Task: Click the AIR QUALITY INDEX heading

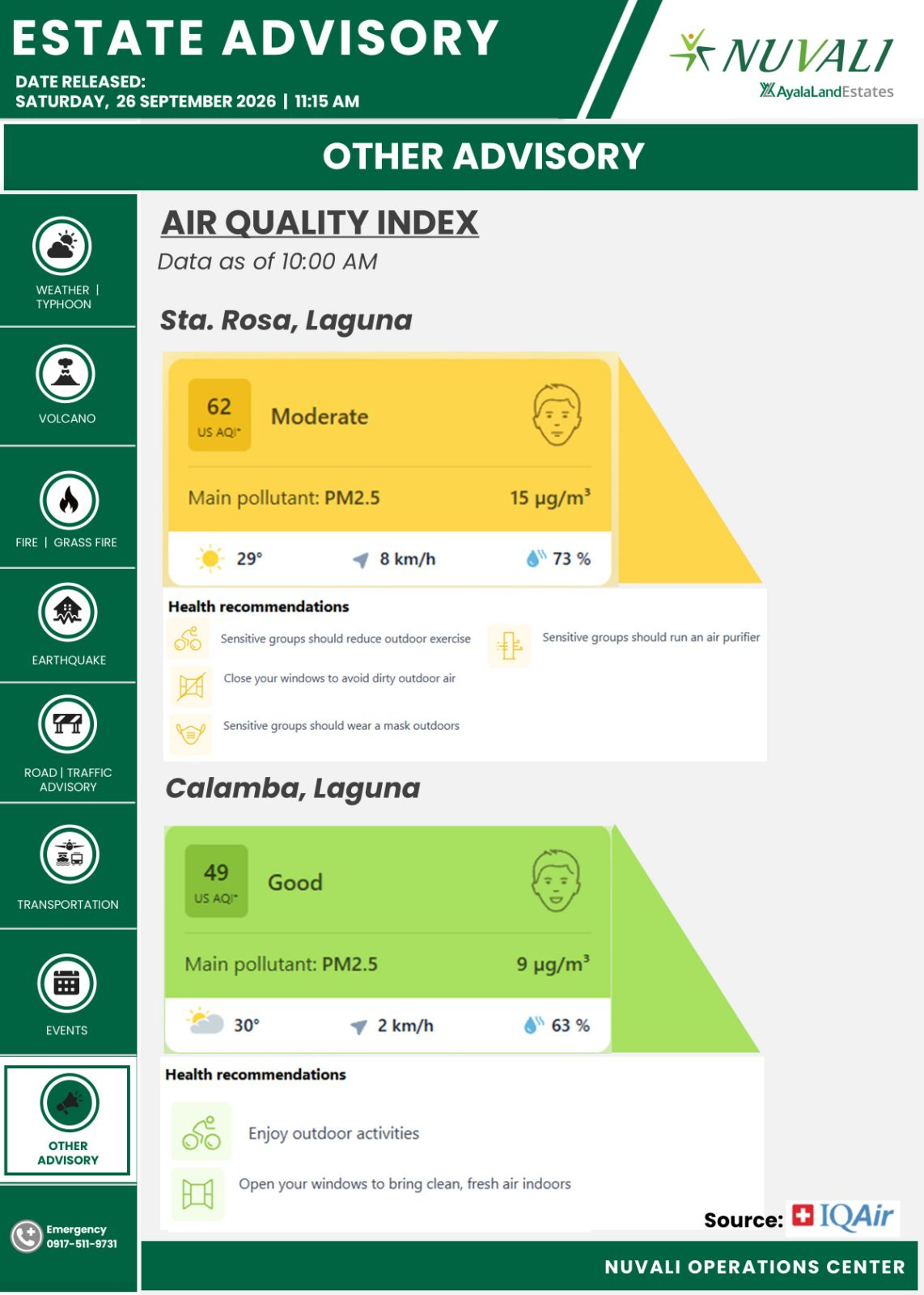Action: [320, 223]
